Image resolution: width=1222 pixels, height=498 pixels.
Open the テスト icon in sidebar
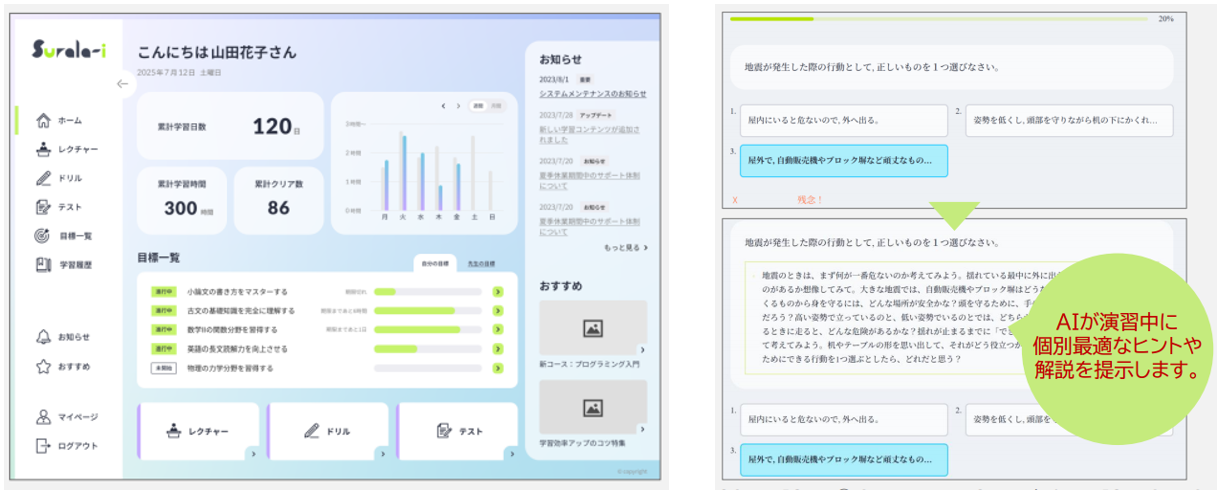[43, 208]
